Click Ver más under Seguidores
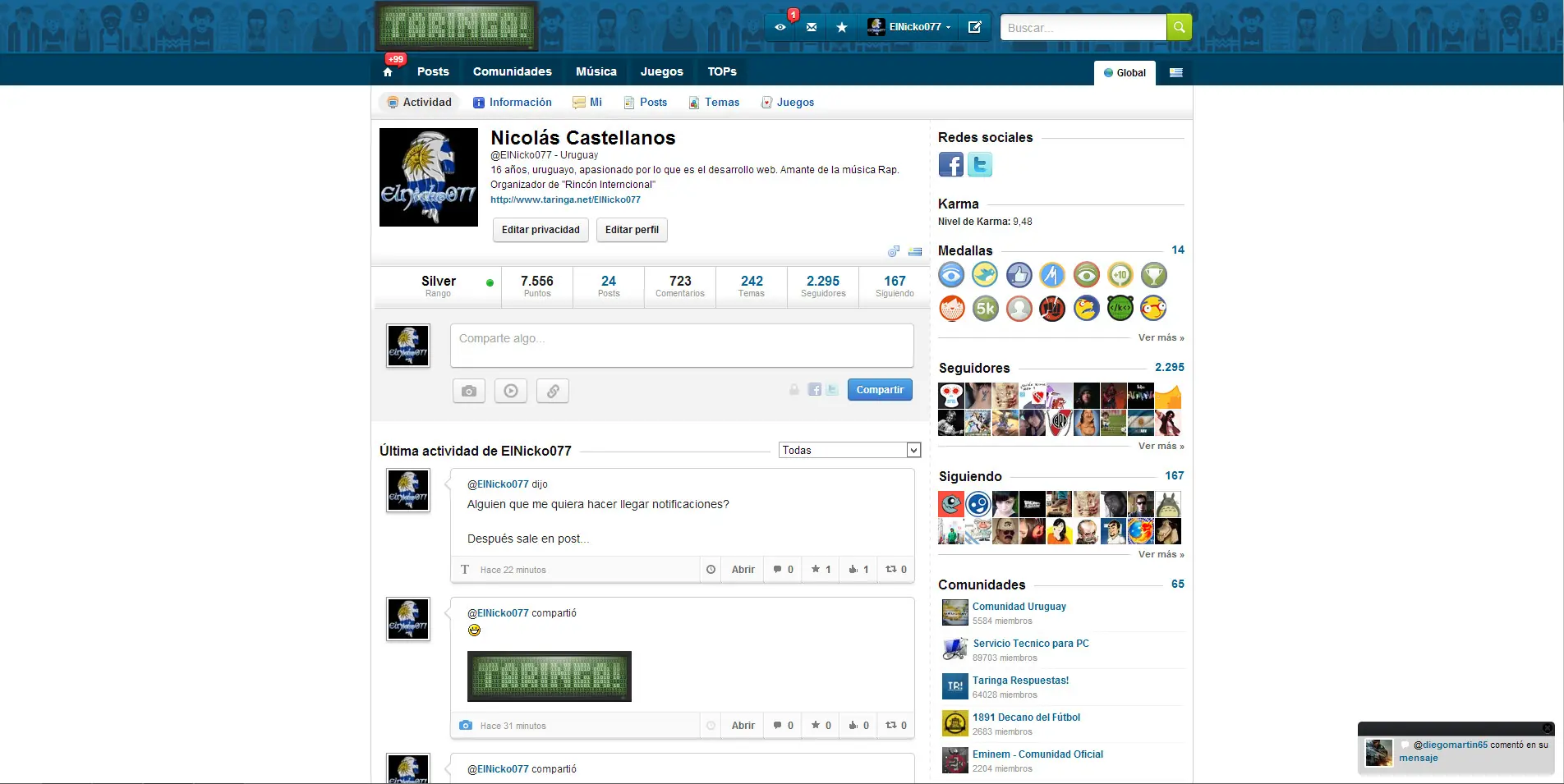The image size is (1564, 784). 1161,446
